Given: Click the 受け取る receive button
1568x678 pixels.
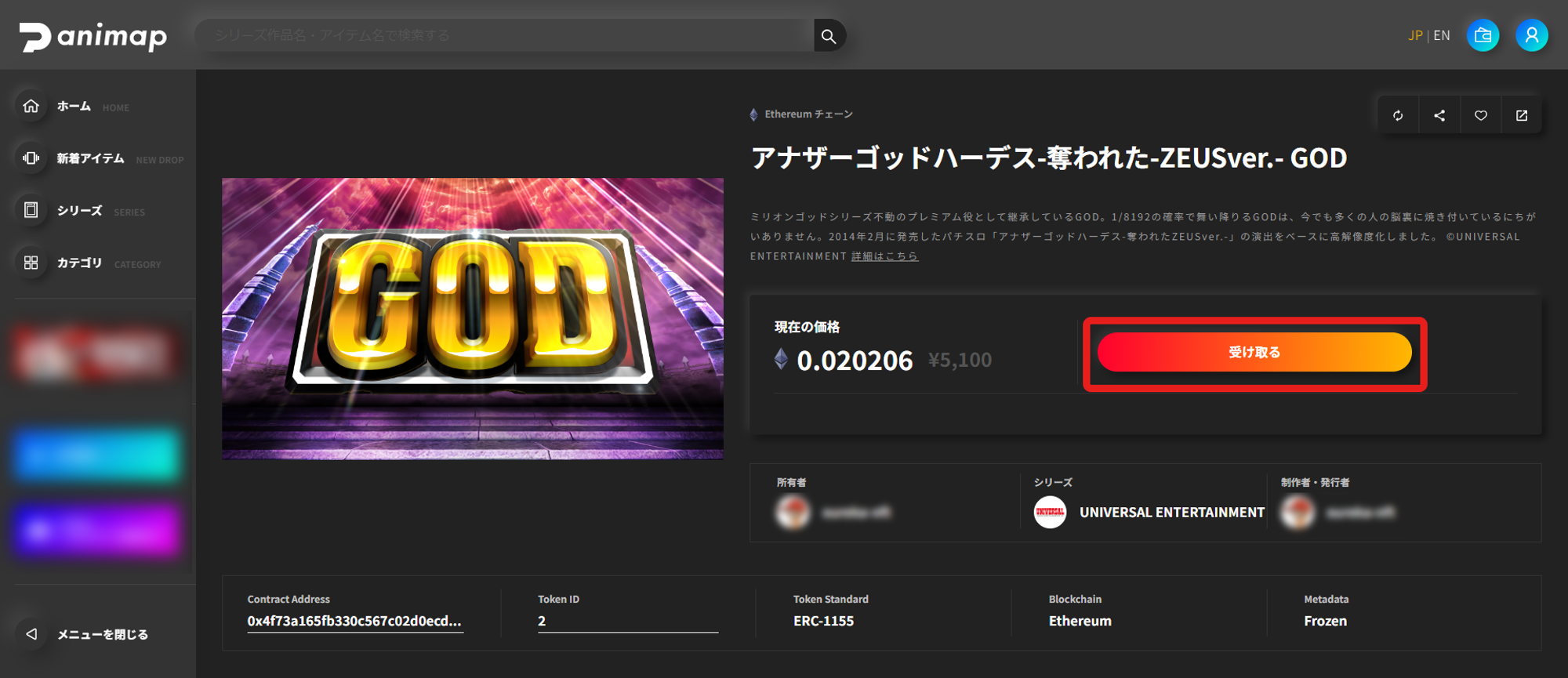Looking at the screenshot, I should 1254,352.
